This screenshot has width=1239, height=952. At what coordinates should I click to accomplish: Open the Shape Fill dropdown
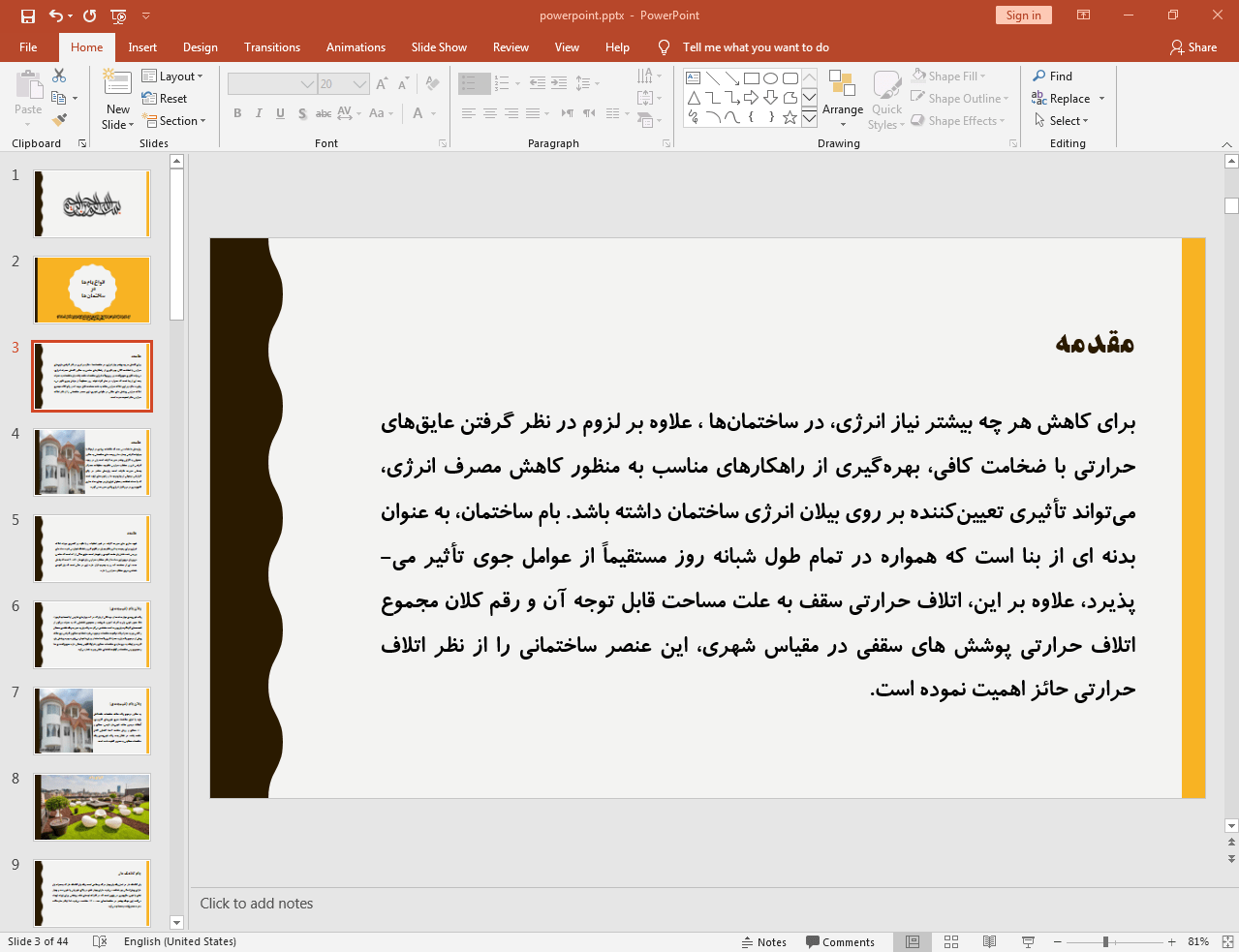tap(981, 76)
